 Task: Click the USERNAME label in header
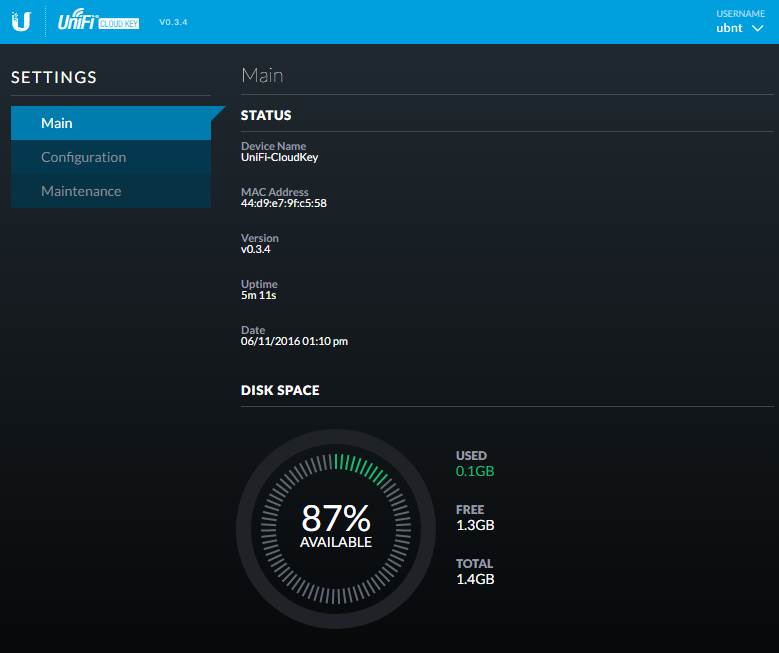[740, 14]
